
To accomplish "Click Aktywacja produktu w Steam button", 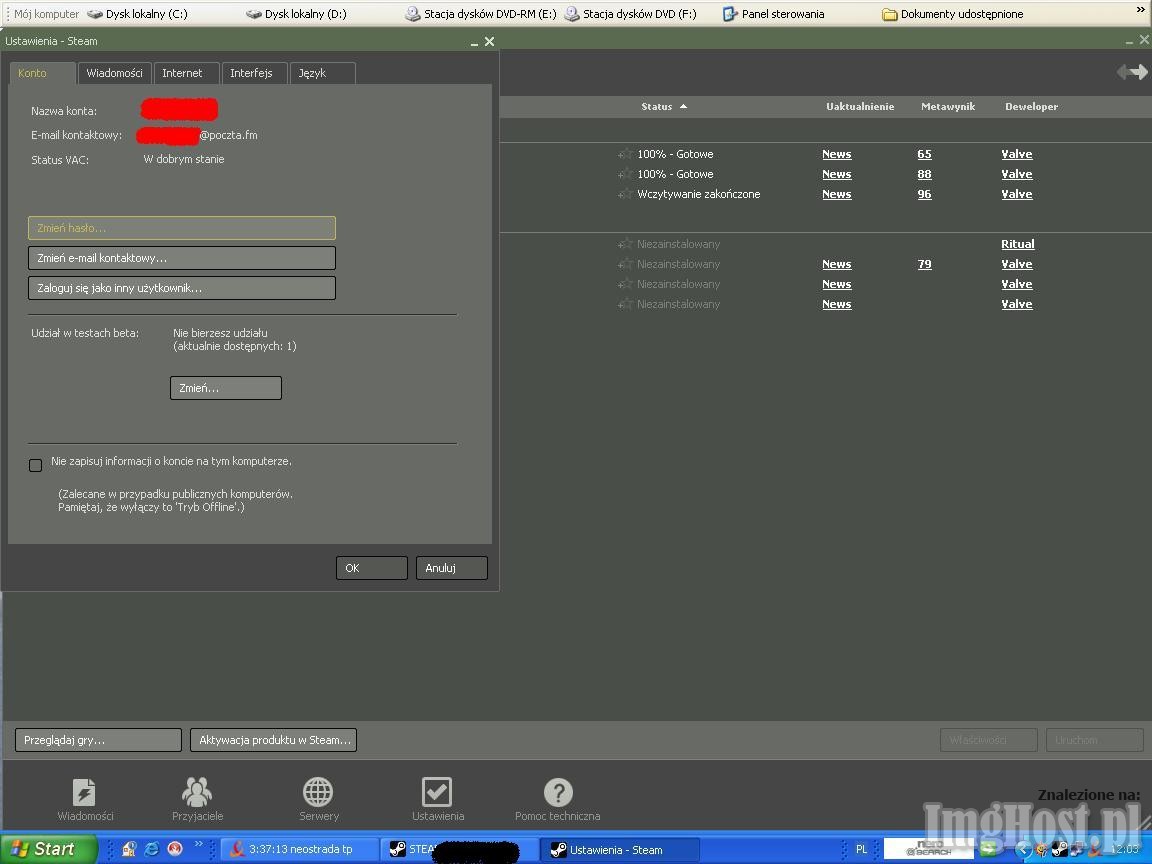I will (x=273, y=740).
